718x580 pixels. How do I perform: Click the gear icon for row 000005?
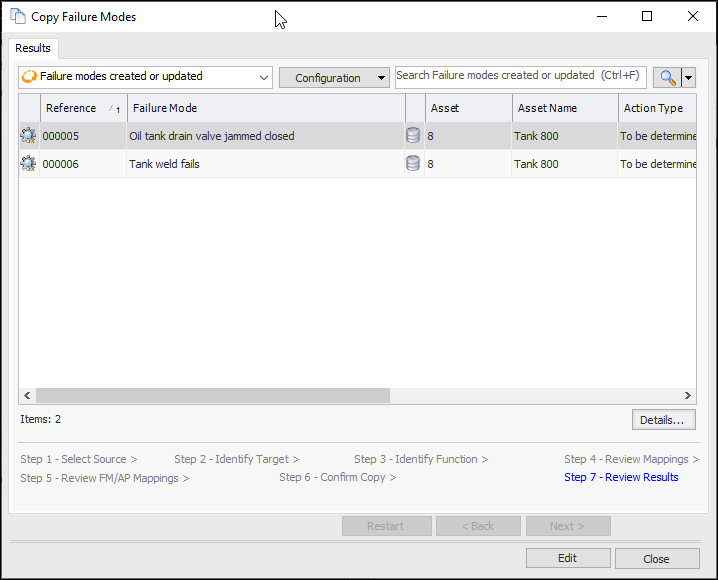[x=28, y=136]
